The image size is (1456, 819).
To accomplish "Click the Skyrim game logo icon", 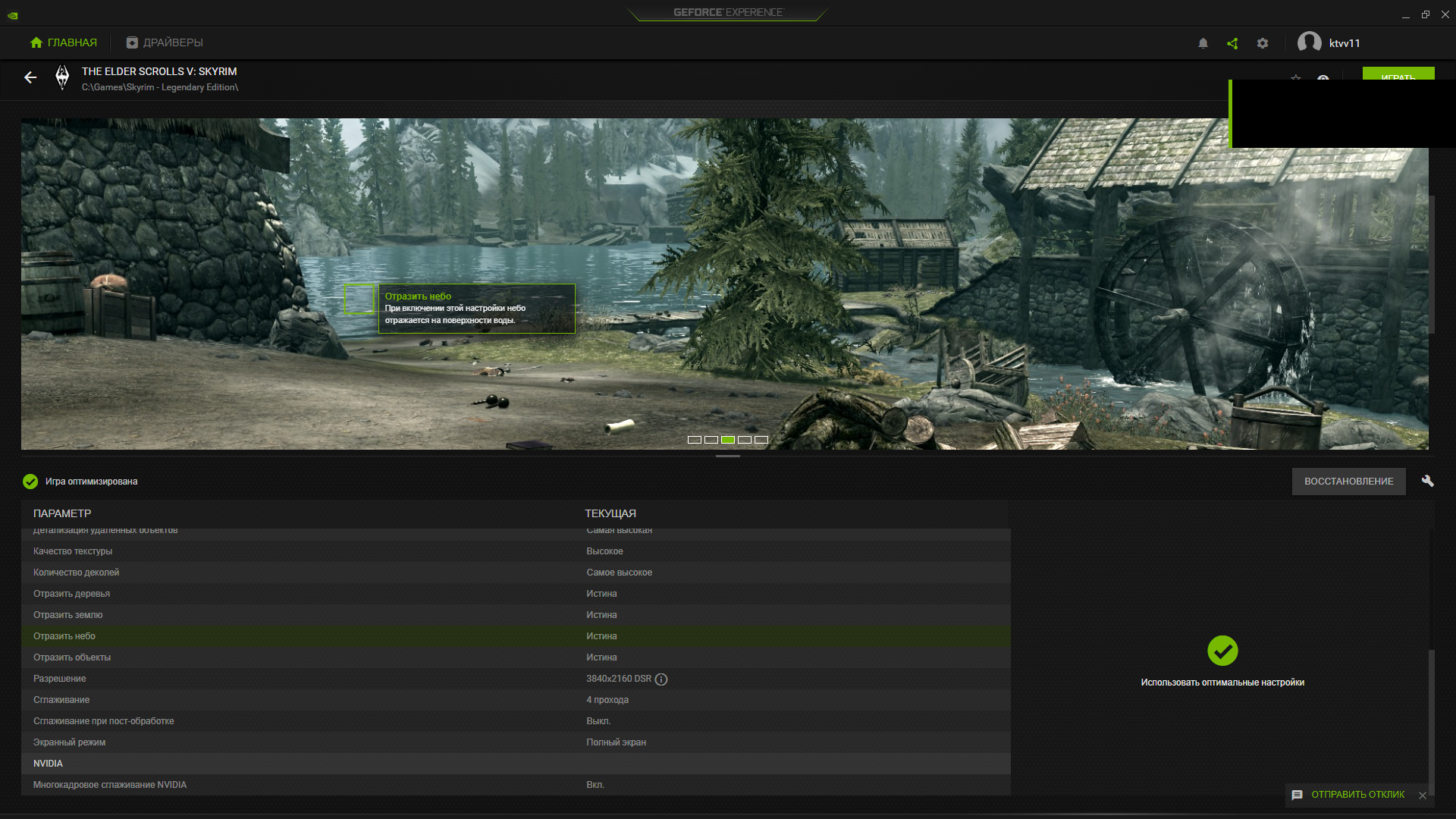I will click(62, 77).
